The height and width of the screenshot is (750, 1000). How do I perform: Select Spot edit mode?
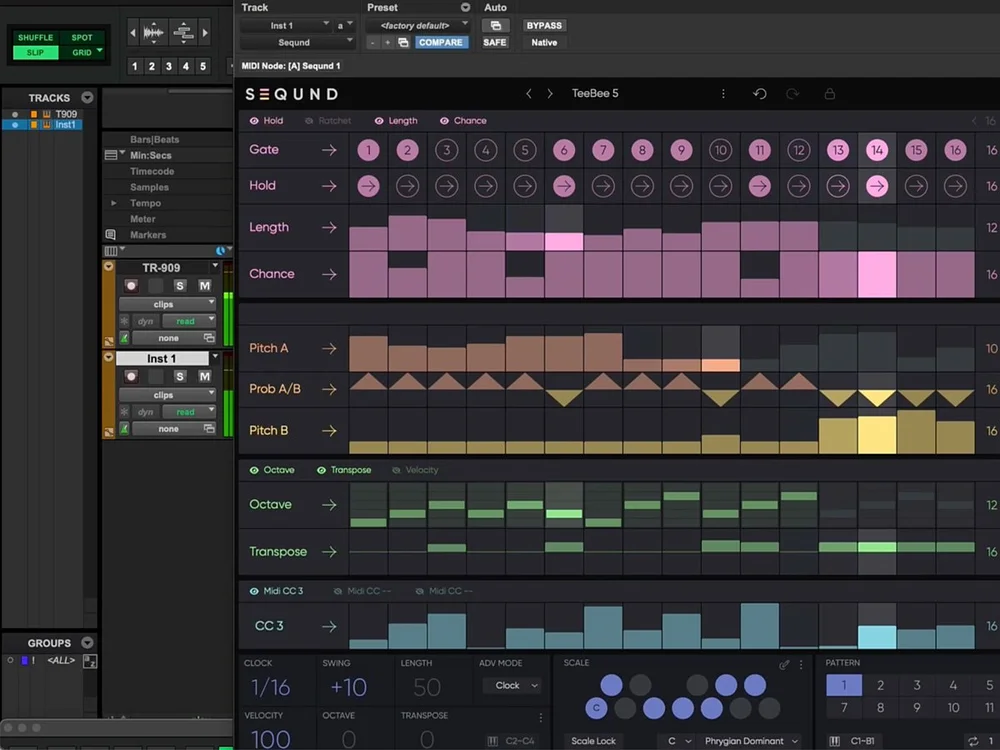pos(82,38)
